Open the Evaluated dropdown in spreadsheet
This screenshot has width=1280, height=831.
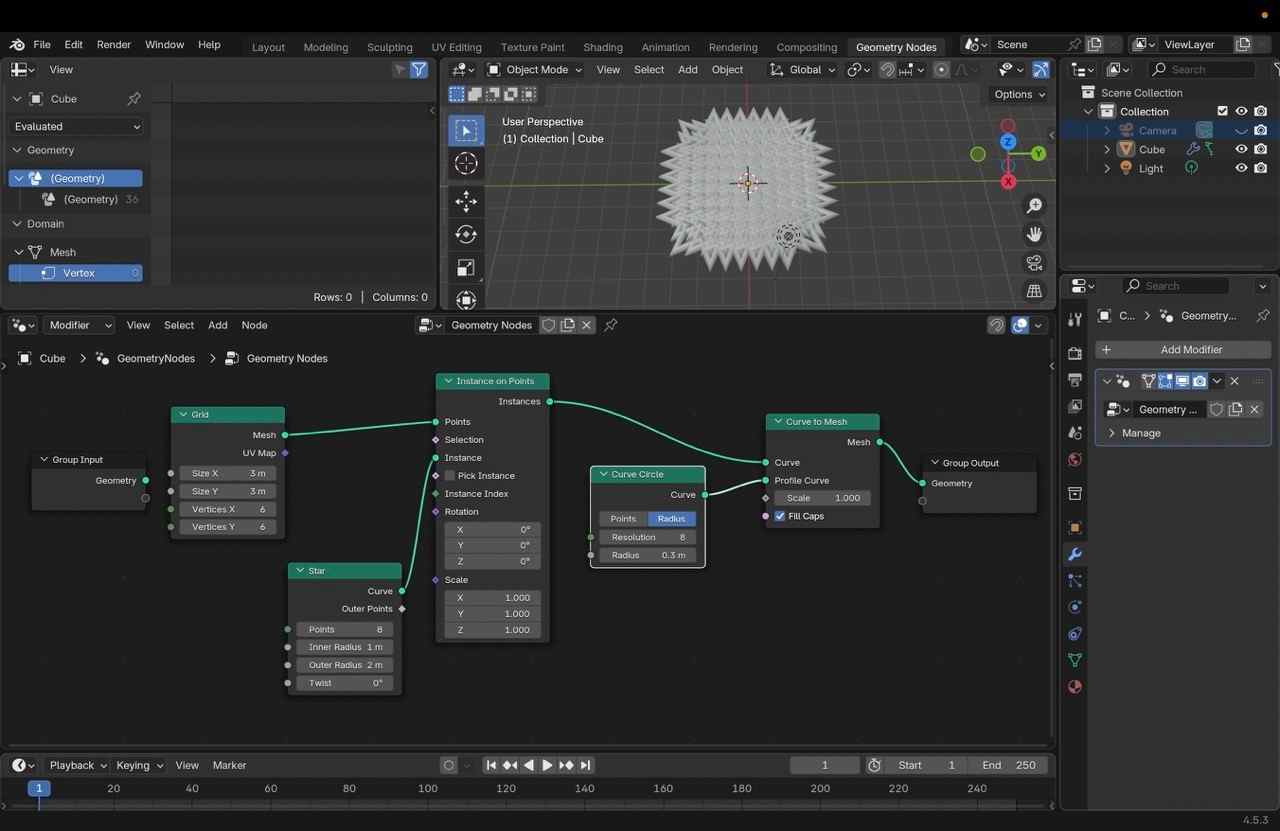(x=77, y=127)
